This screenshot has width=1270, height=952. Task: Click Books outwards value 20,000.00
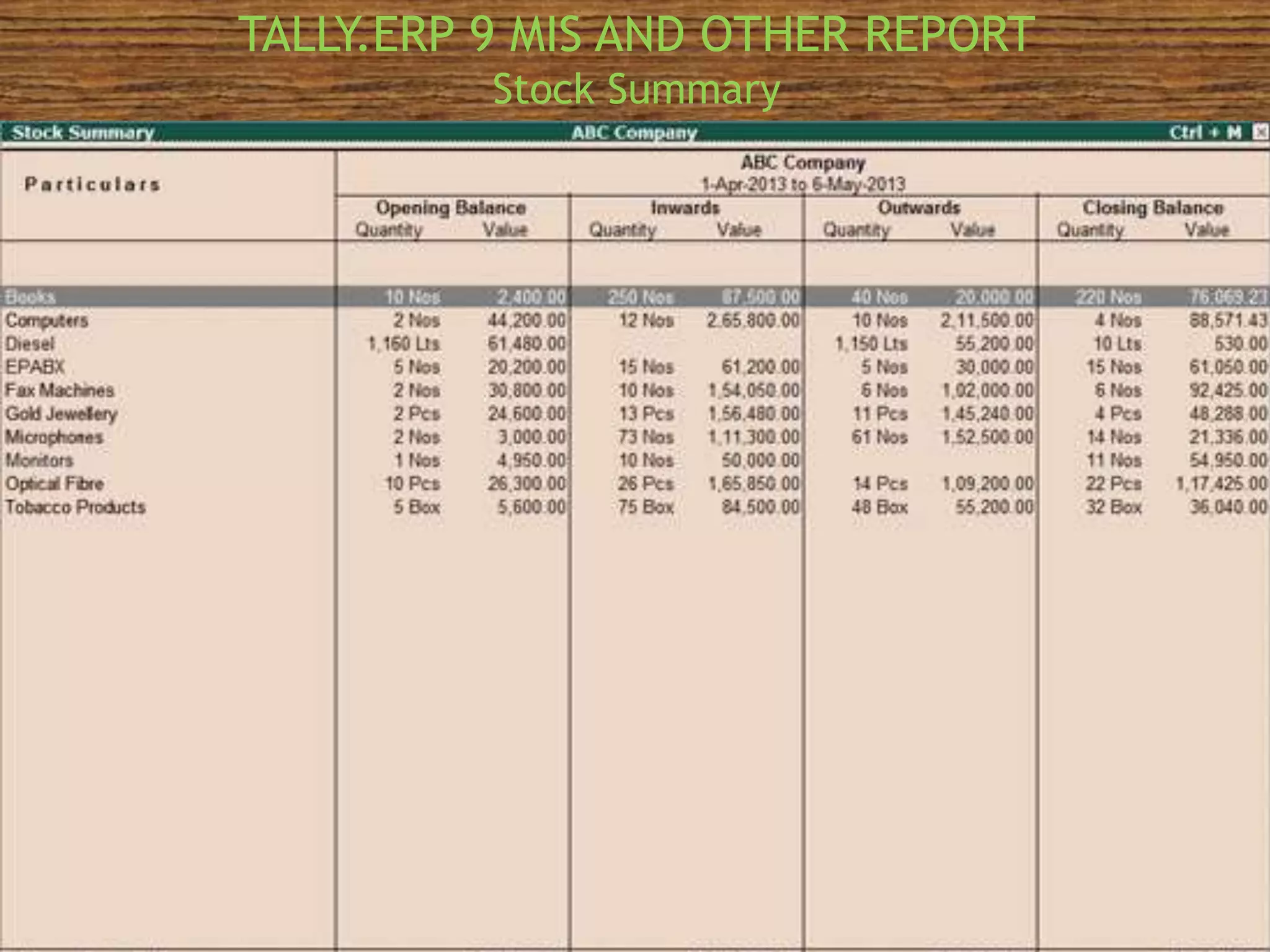[x=994, y=297]
